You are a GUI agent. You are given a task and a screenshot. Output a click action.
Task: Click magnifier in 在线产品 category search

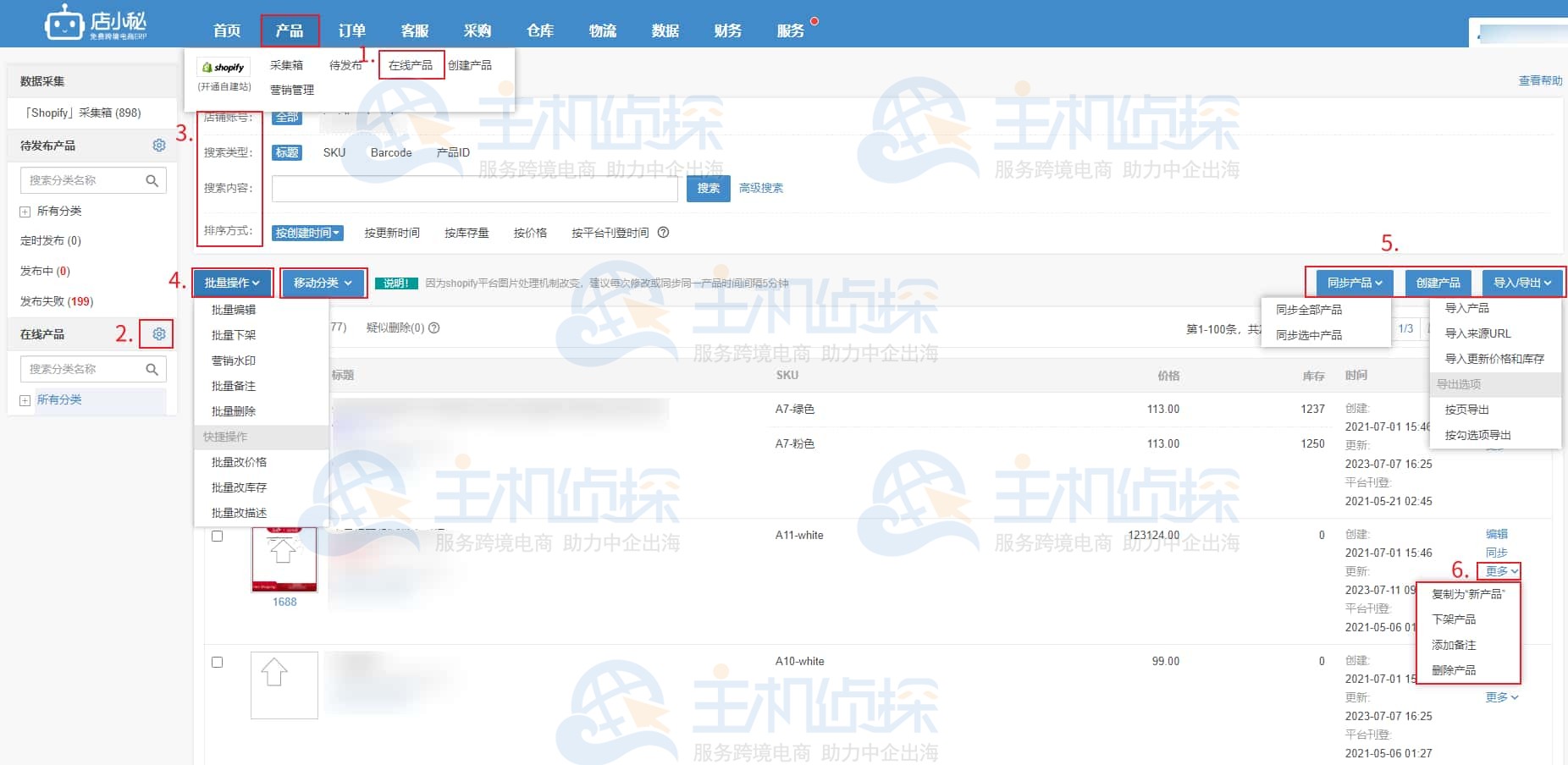click(x=152, y=369)
